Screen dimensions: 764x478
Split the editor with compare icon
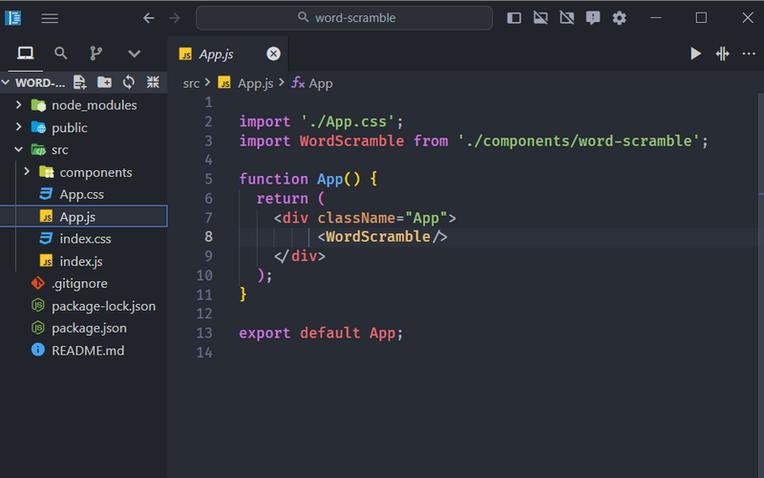[x=722, y=54]
